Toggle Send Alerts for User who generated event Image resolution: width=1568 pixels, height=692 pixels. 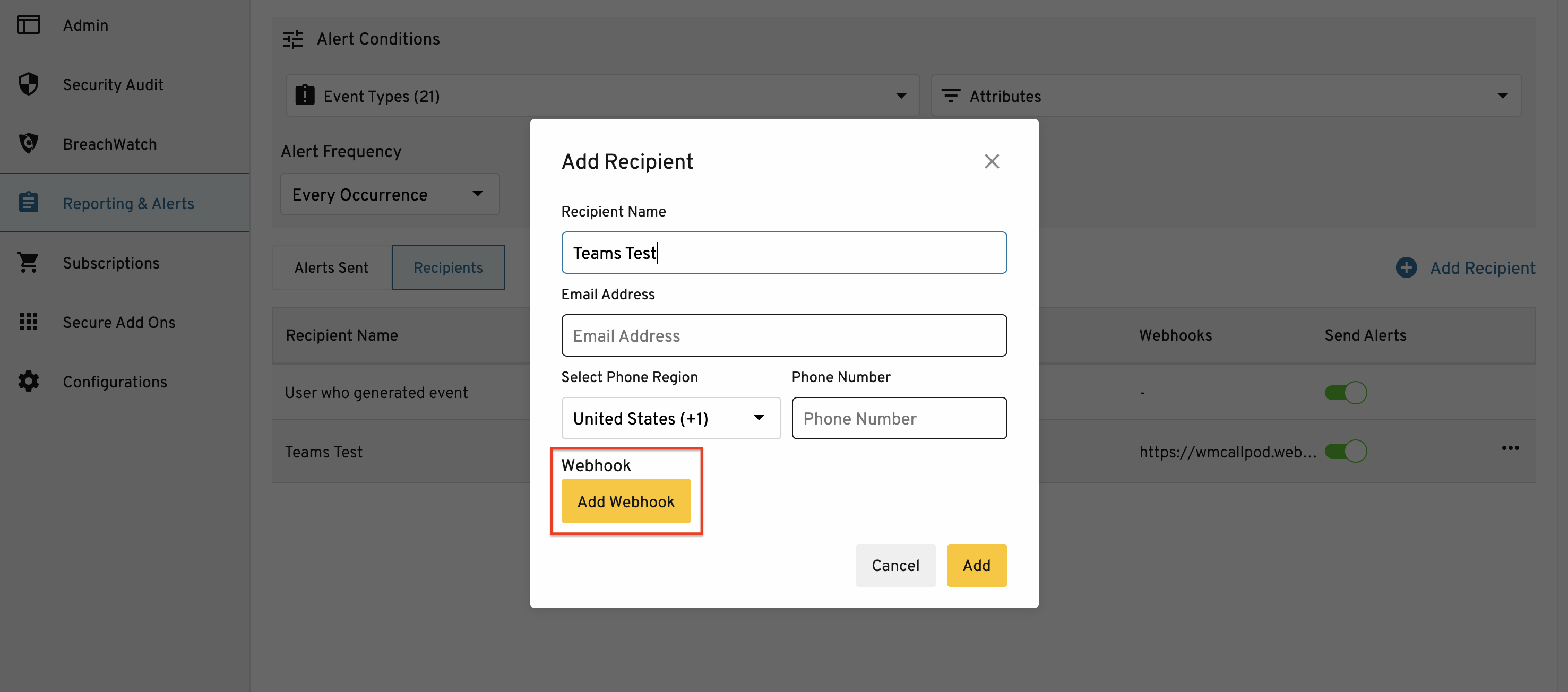(1345, 393)
